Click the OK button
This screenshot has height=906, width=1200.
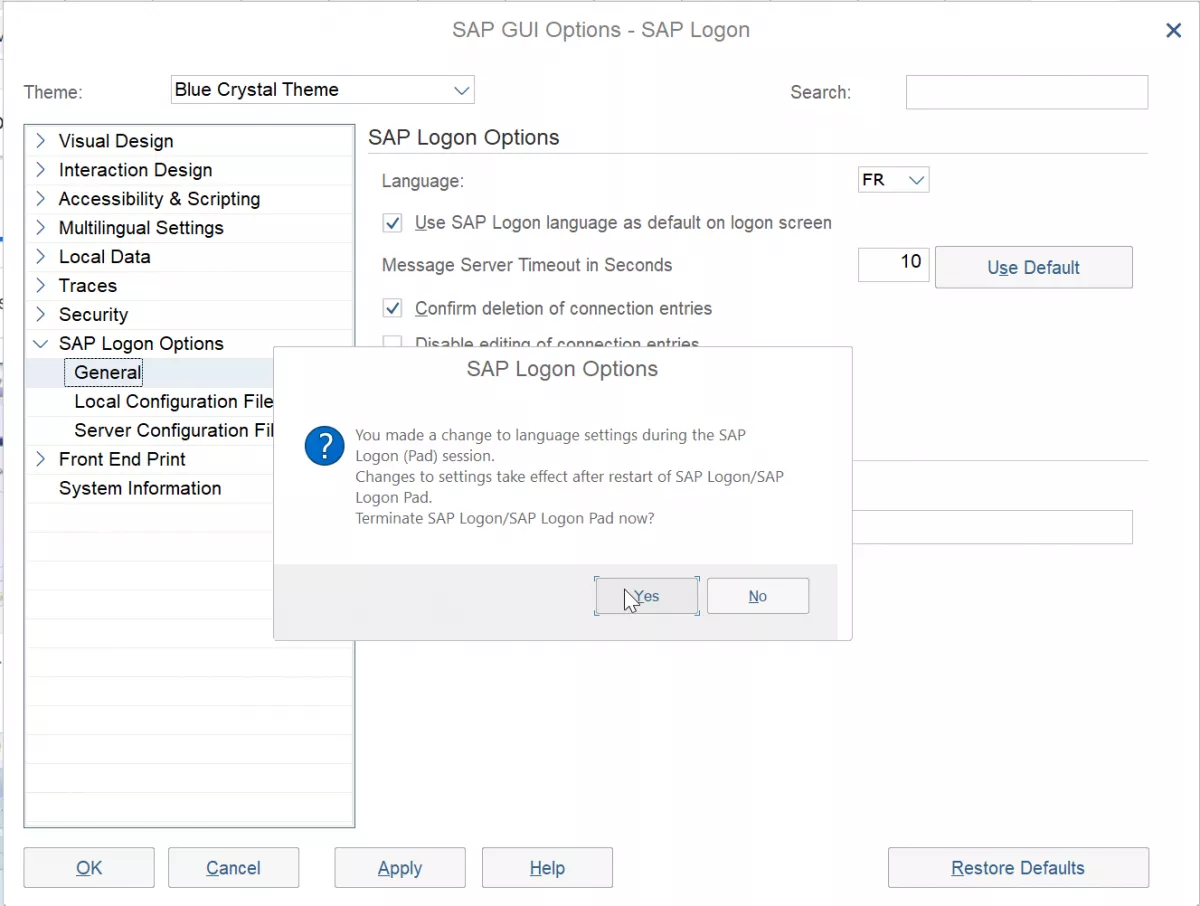point(89,868)
